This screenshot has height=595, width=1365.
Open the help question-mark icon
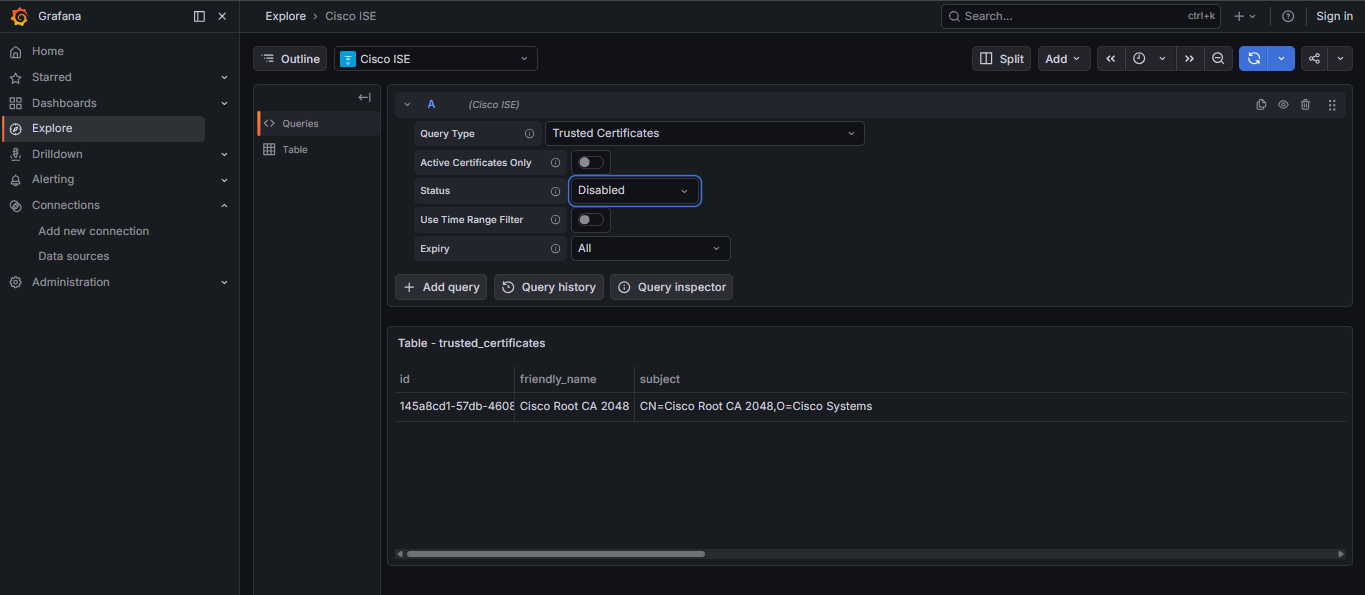click(1288, 16)
